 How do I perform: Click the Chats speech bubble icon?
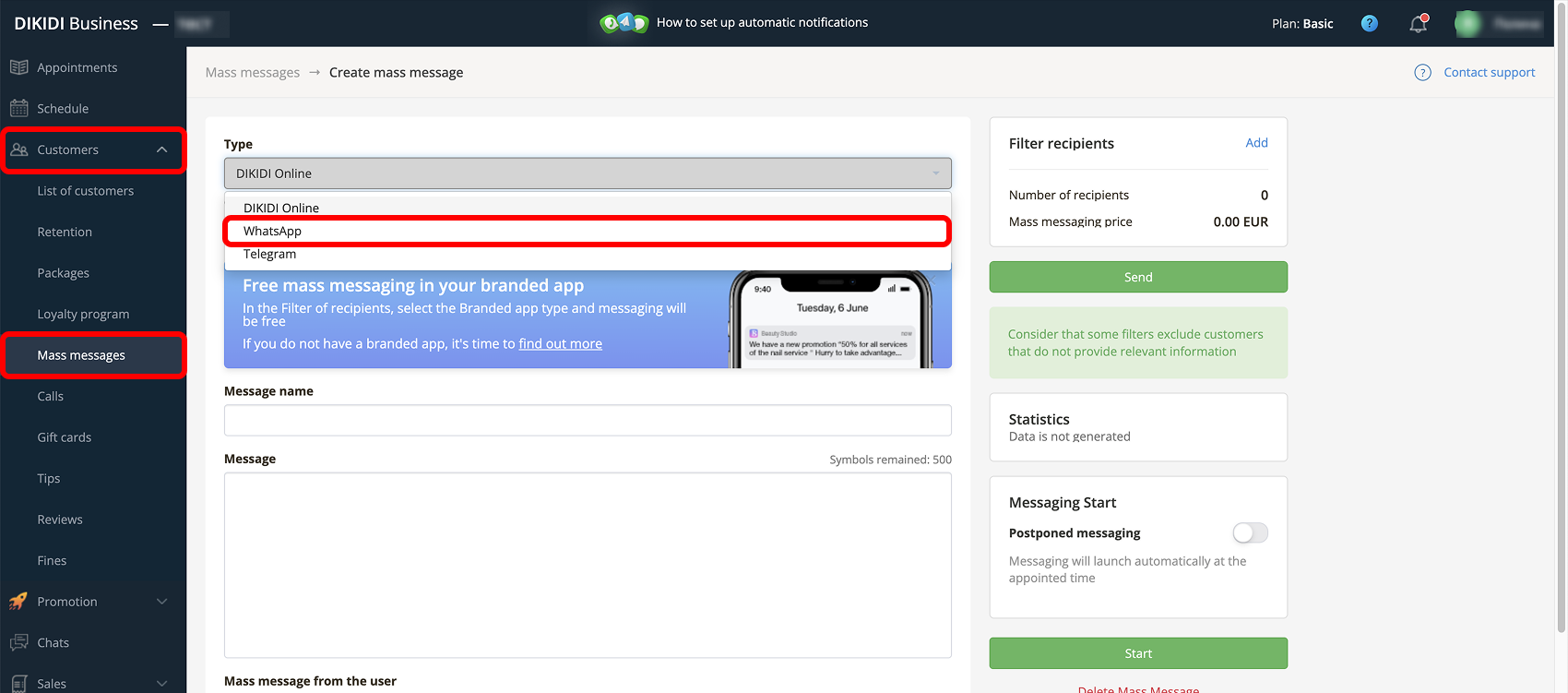click(x=18, y=642)
